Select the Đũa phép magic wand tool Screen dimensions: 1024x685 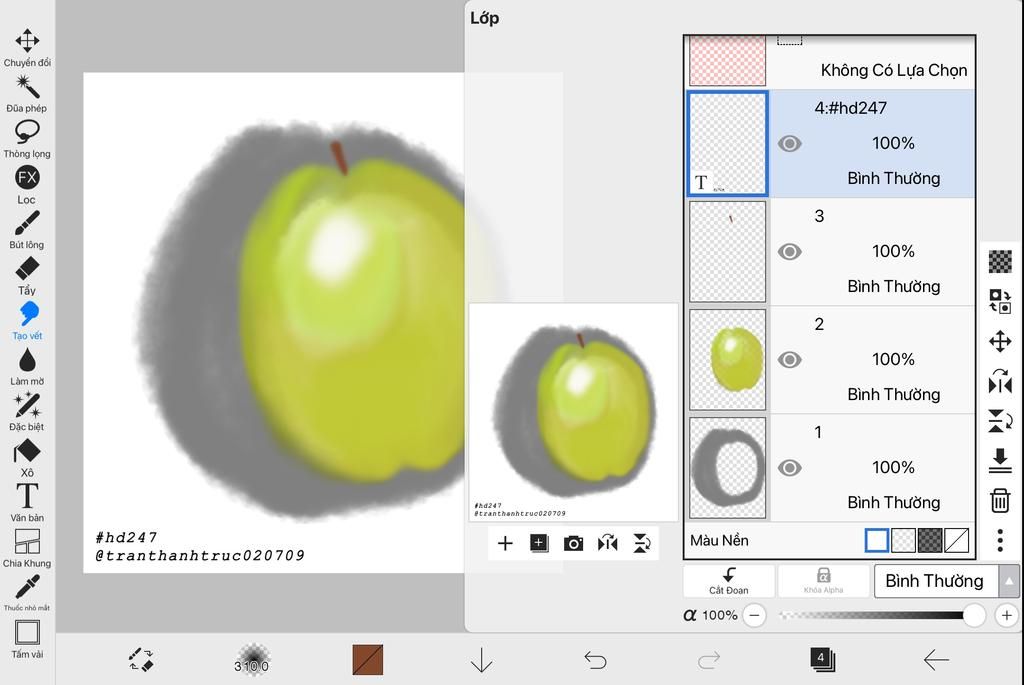click(27, 93)
